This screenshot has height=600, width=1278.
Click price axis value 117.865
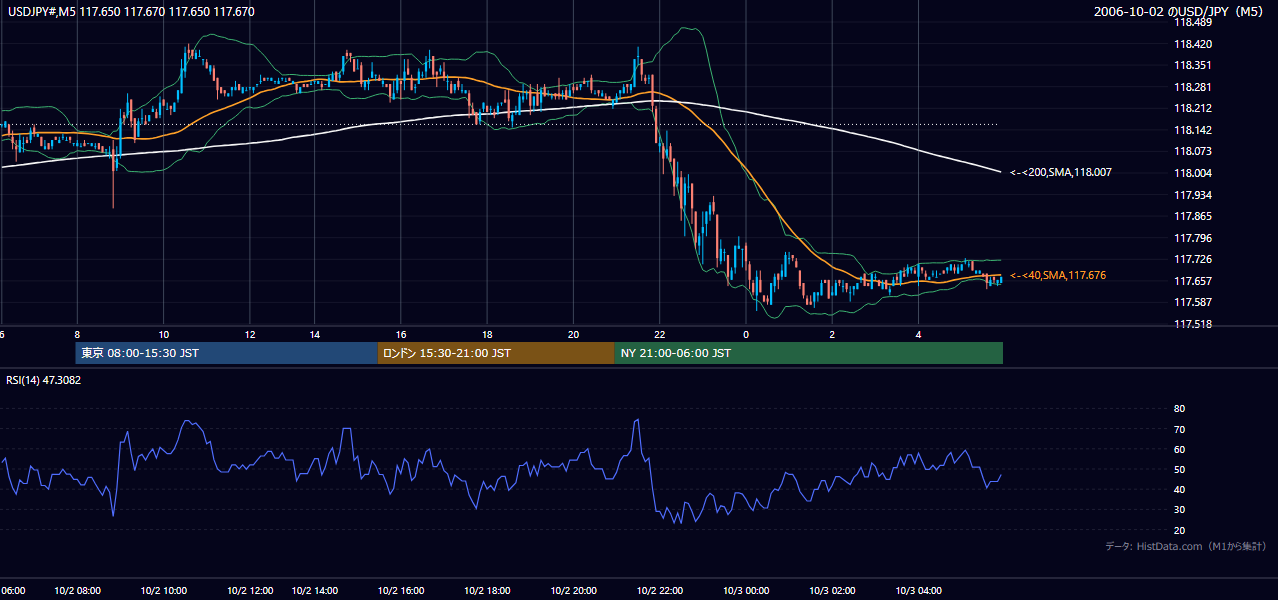[1192, 216]
